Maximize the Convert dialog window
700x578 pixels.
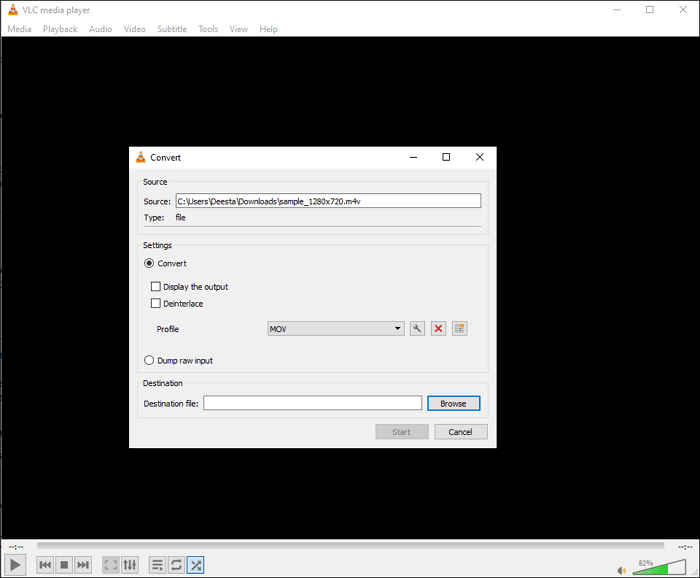pos(446,157)
